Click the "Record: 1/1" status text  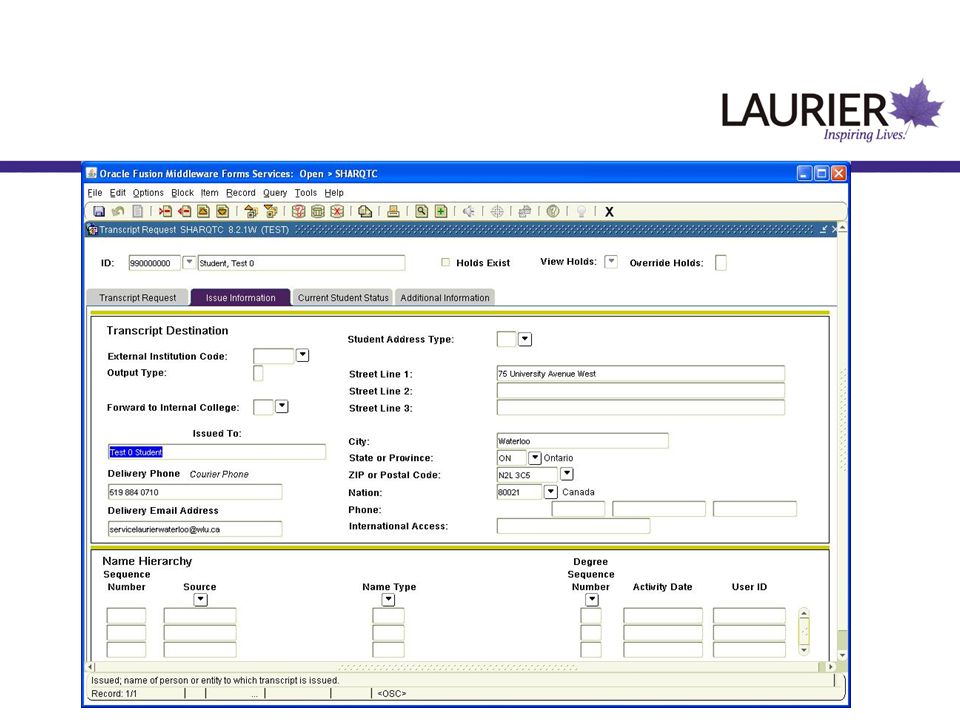(x=114, y=694)
